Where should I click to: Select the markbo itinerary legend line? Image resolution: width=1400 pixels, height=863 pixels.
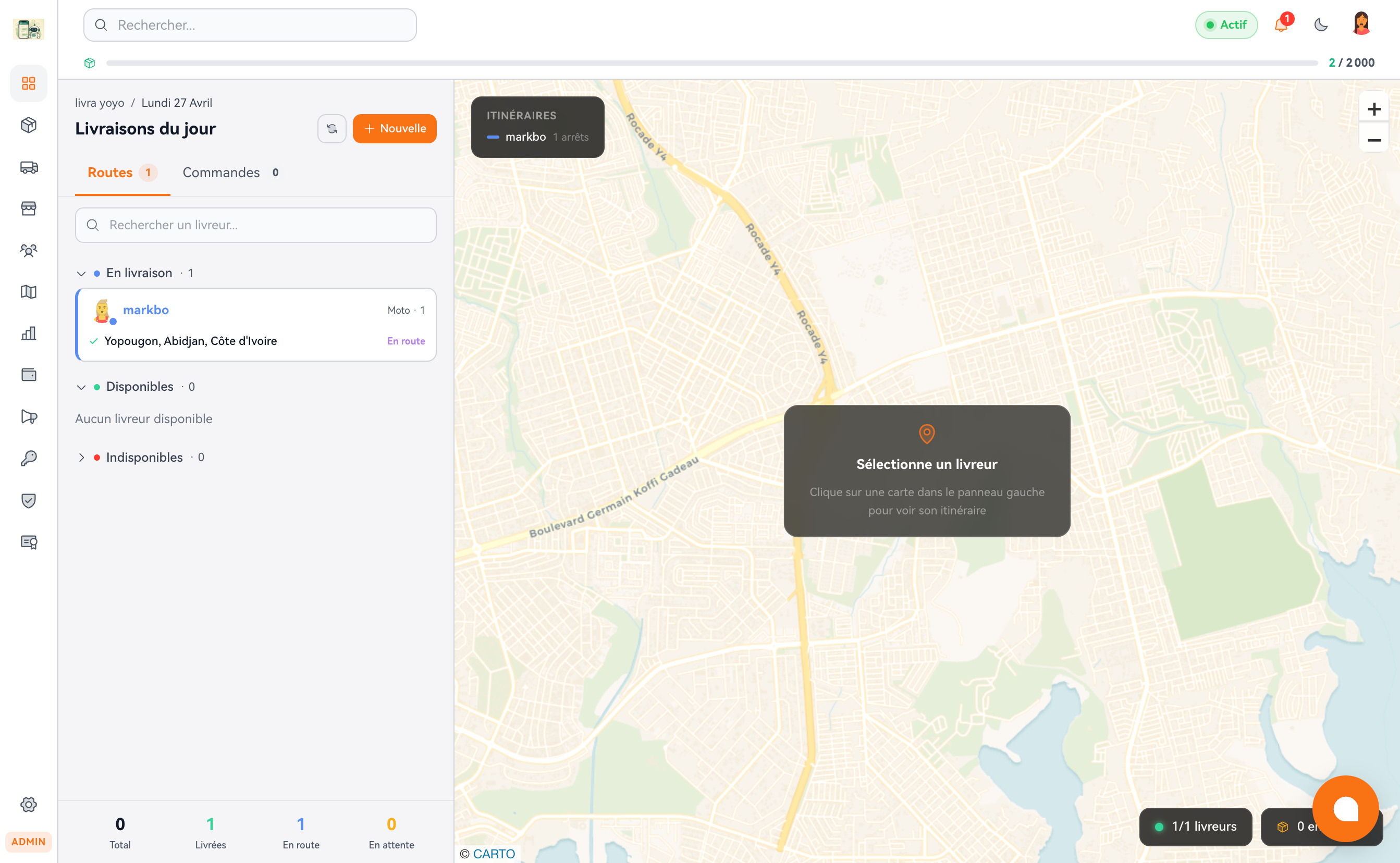pyautogui.click(x=537, y=137)
